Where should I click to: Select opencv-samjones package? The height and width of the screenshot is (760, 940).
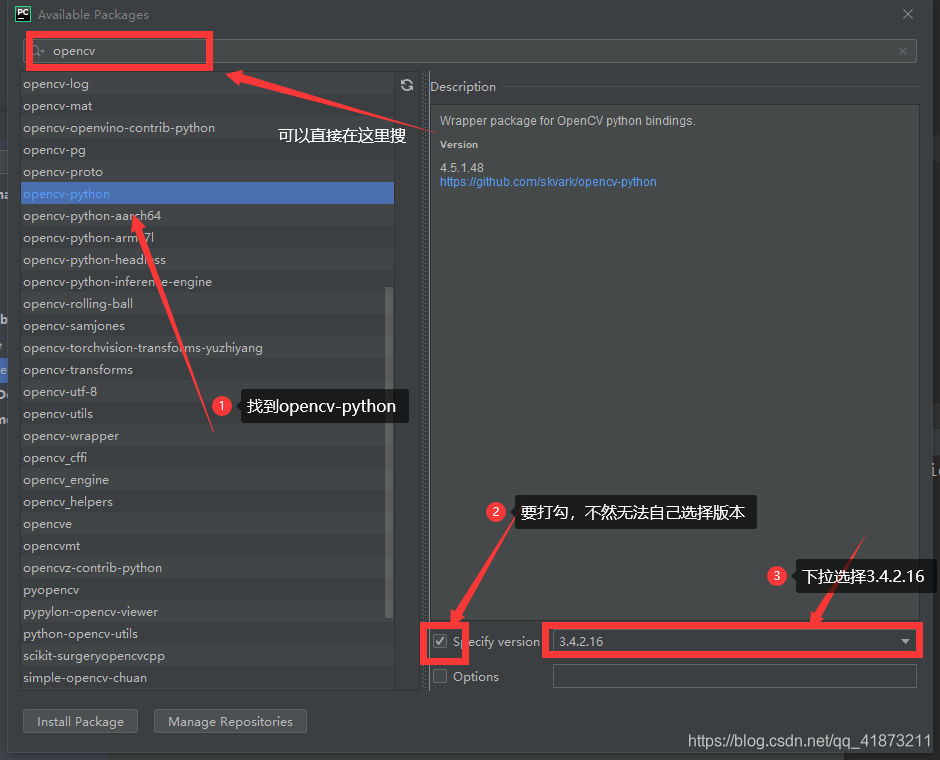click(x=207, y=325)
